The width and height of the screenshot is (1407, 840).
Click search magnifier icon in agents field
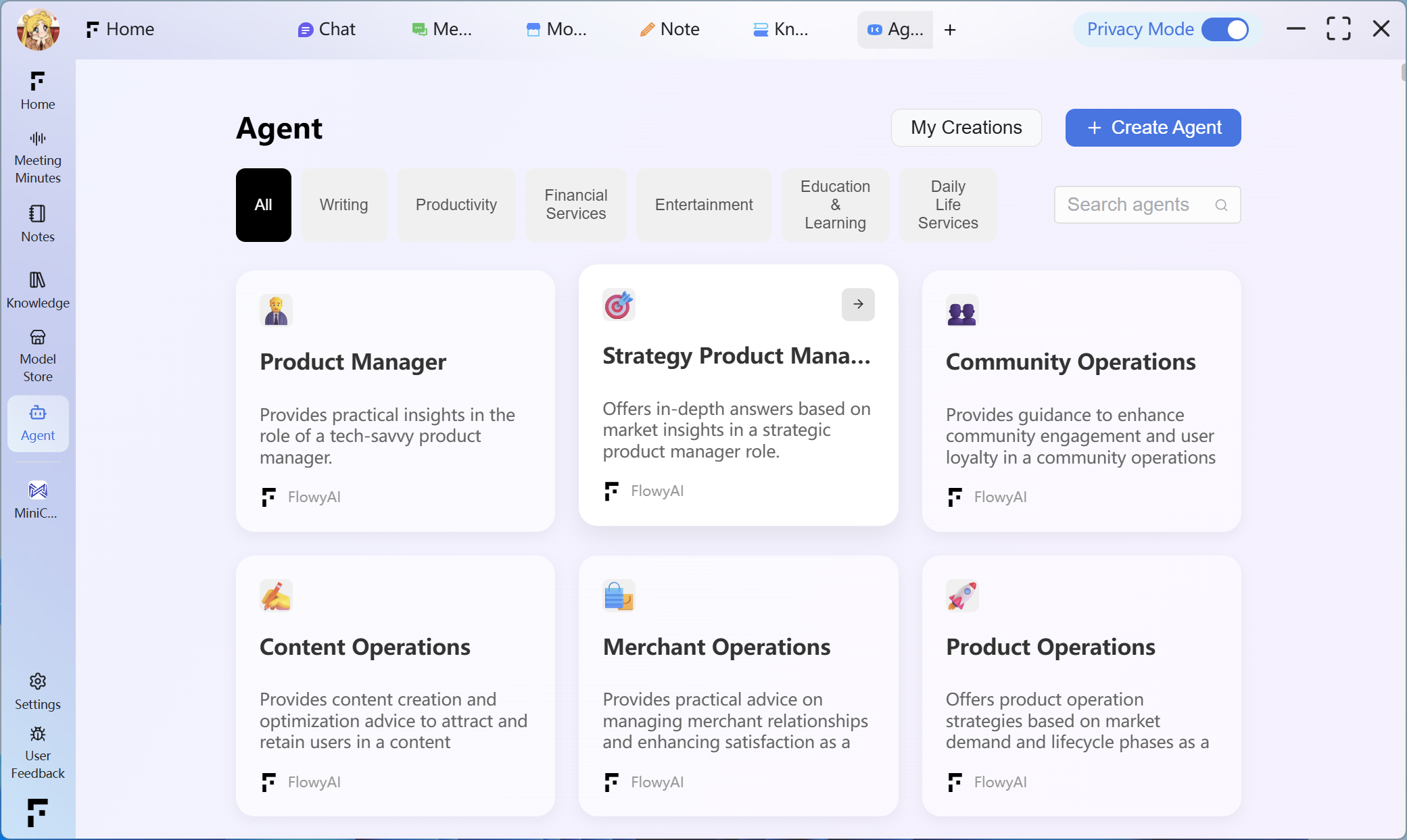1221,205
